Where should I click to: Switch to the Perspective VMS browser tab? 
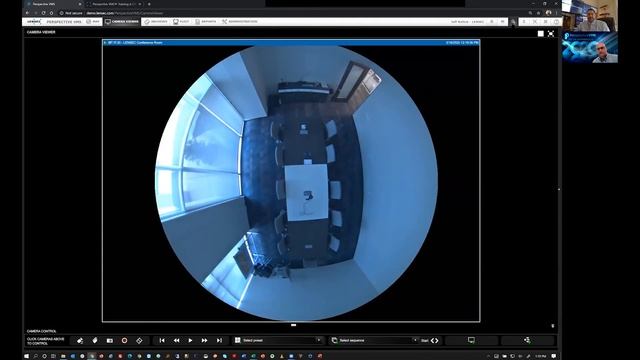point(53,4)
